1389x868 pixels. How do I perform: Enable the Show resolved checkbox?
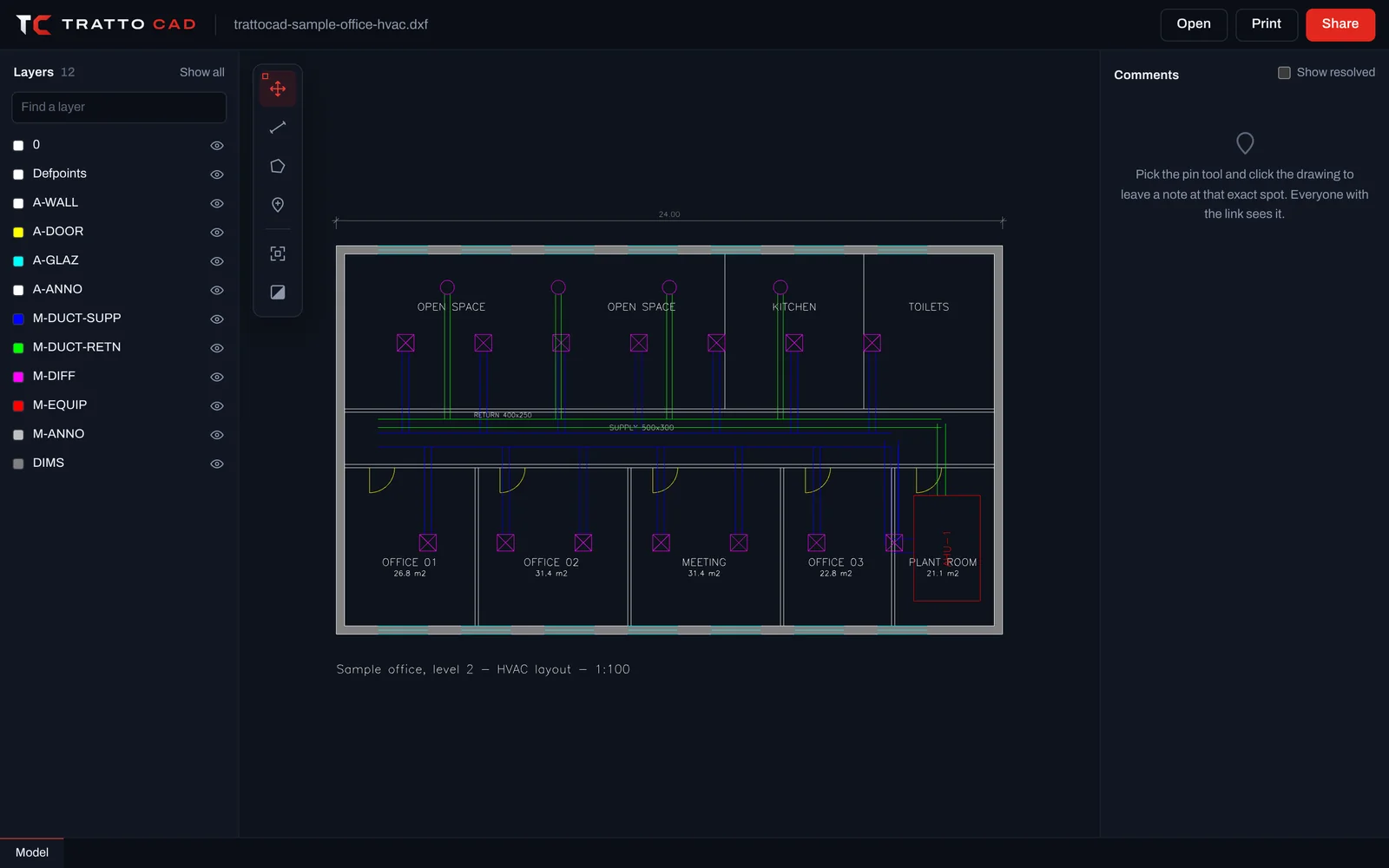tap(1284, 73)
